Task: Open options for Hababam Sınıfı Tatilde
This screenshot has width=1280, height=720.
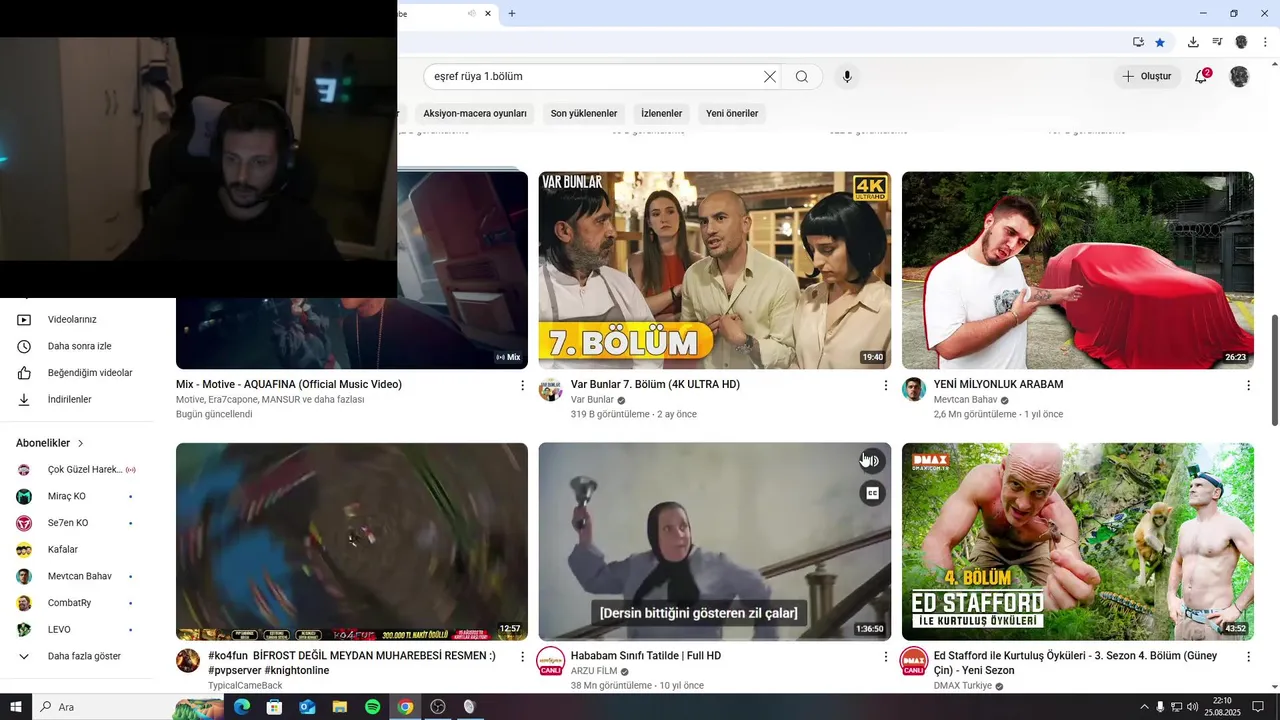Action: tap(885, 656)
